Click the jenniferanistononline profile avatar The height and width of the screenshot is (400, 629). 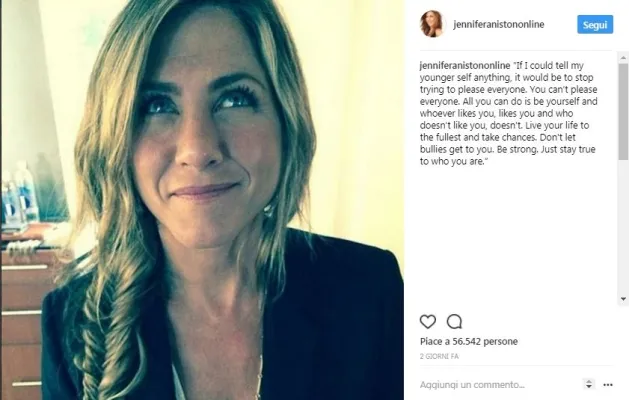(431, 24)
